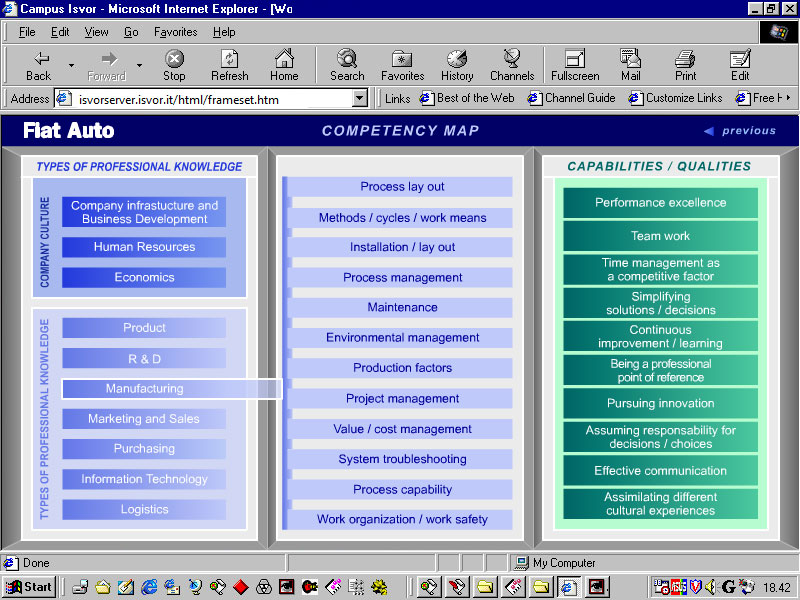Click the Windows Start button

pos(29,587)
